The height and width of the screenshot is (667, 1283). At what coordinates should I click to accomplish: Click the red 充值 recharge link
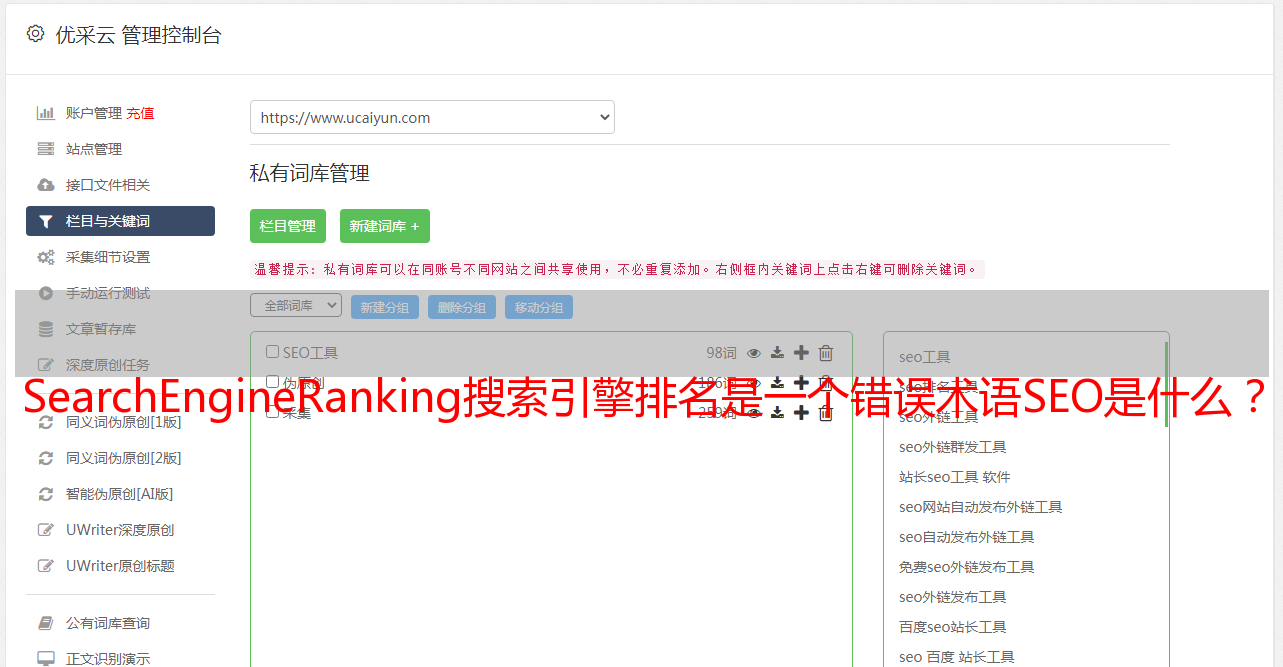click(140, 113)
